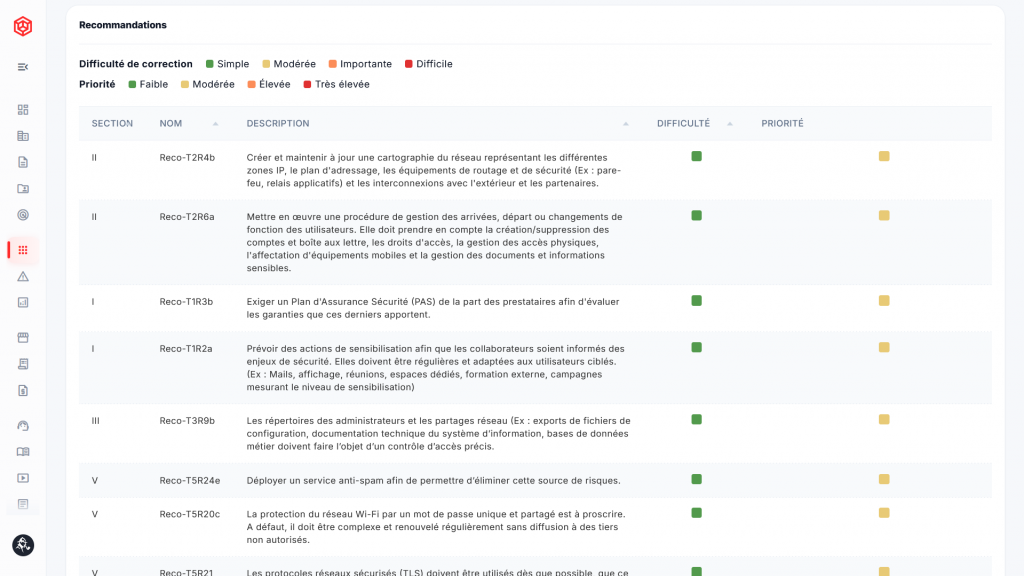This screenshot has height=576, width=1024.
Task: Click yellow priority swatch for Reco-T5R24e
Action: pyautogui.click(x=884, y=479)
